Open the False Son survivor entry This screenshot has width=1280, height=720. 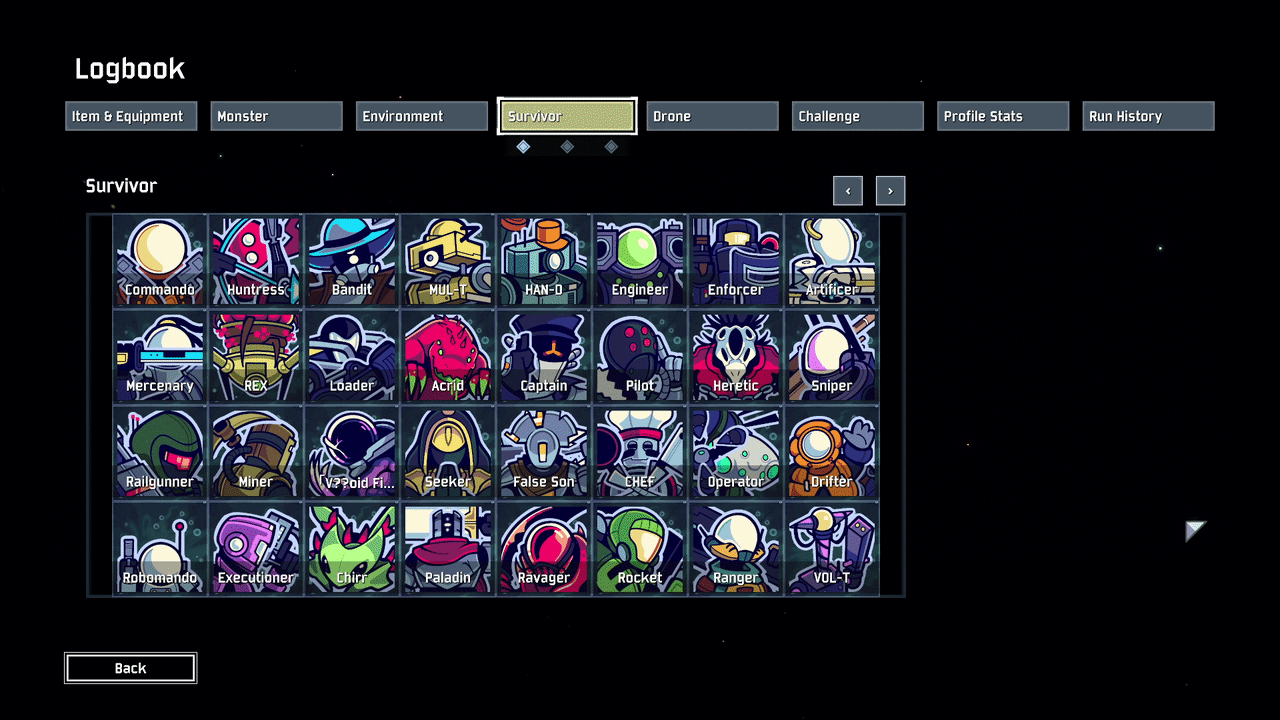[x=544, y=452]
